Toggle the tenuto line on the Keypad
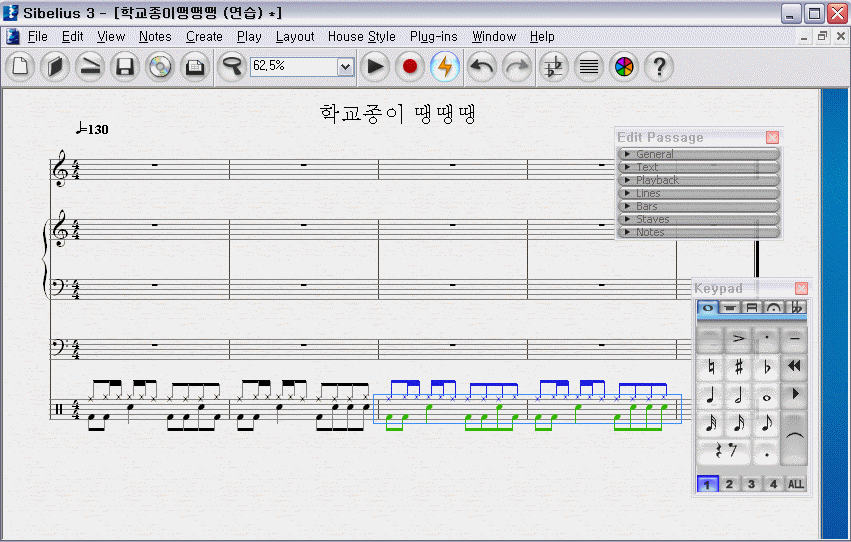Image resolution: width=851 pixels, height=542 pixels. (794, 339)
